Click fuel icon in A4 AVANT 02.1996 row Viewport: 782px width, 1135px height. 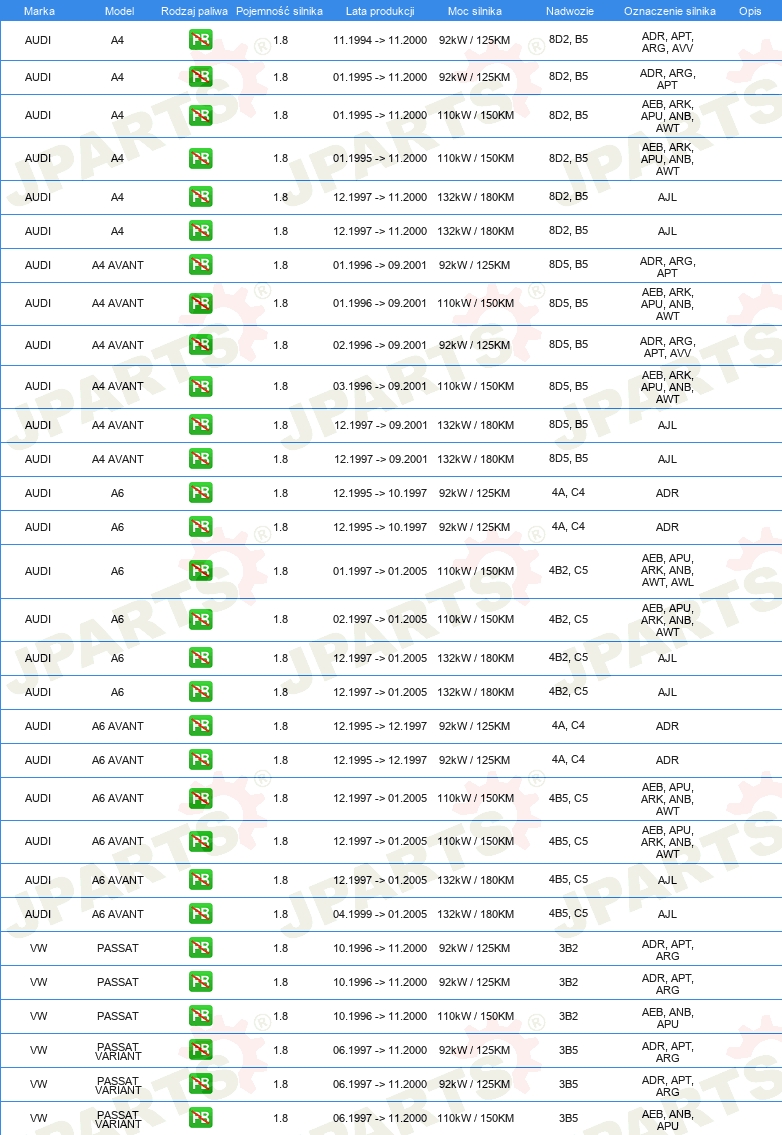click(201, 345)
